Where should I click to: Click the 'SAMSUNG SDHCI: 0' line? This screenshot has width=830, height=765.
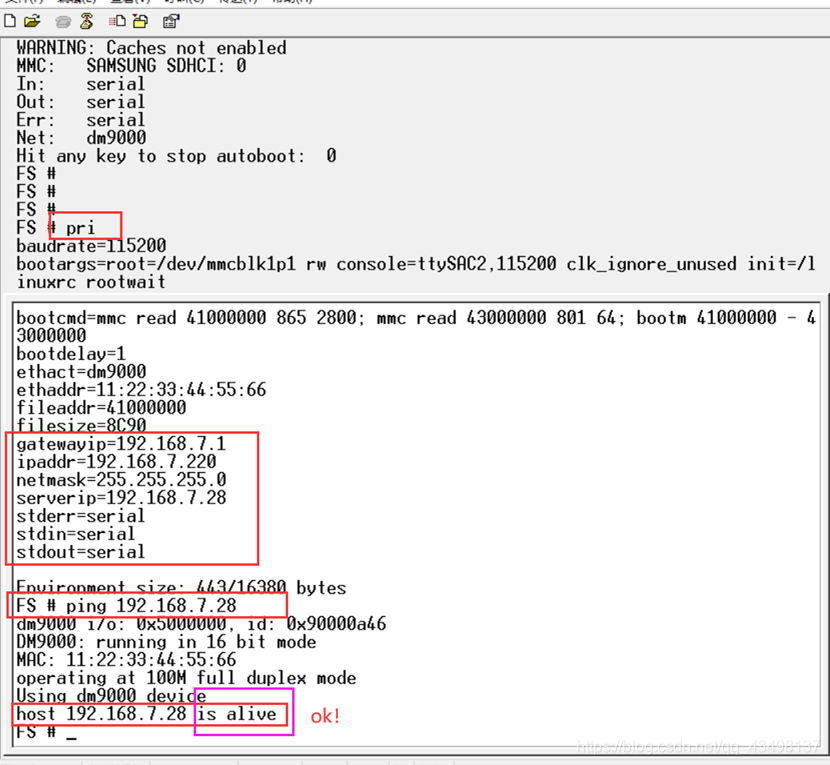pyautogui.click(x=166, y=66)
